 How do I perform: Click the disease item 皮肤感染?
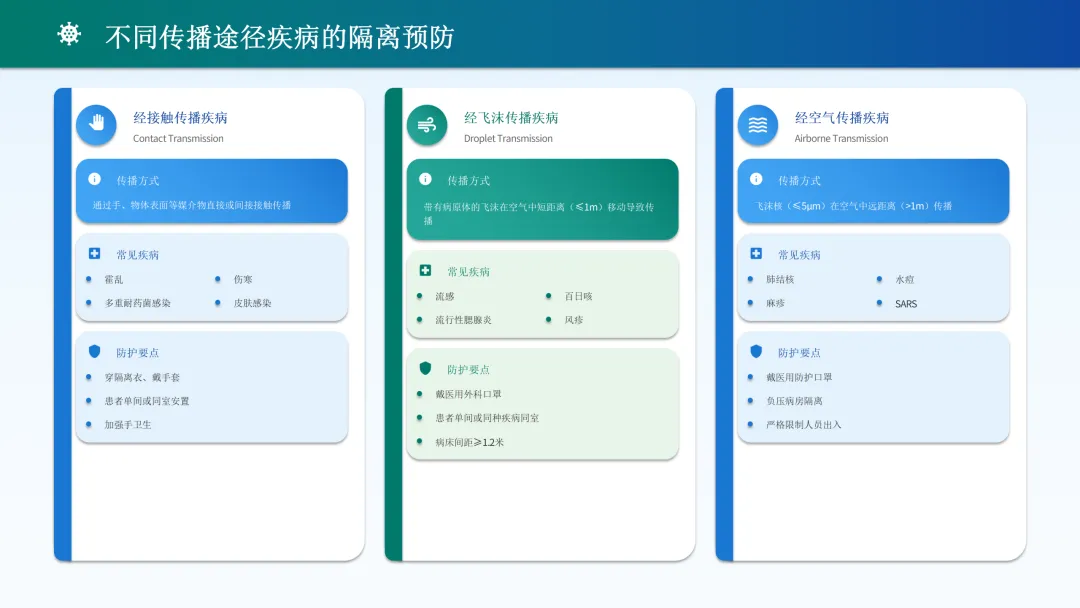tap(252, 303)
